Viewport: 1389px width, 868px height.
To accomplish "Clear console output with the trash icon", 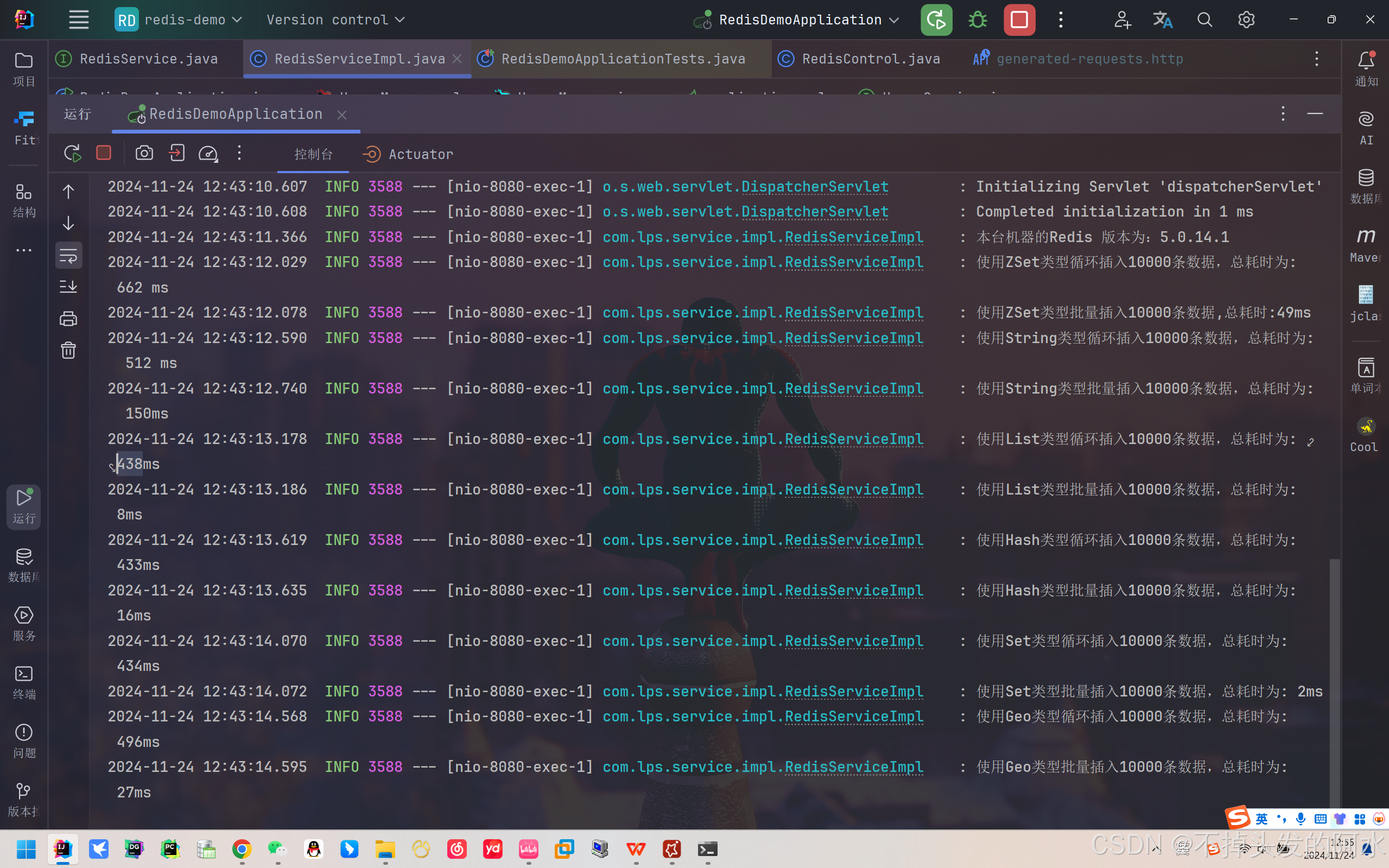I will pyautogui.click(x=68, y=350).
